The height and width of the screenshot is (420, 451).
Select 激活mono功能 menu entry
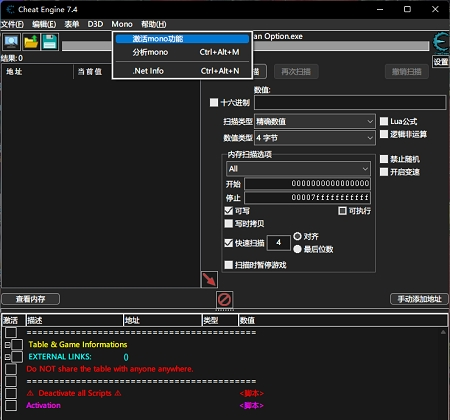click(182, 39)
